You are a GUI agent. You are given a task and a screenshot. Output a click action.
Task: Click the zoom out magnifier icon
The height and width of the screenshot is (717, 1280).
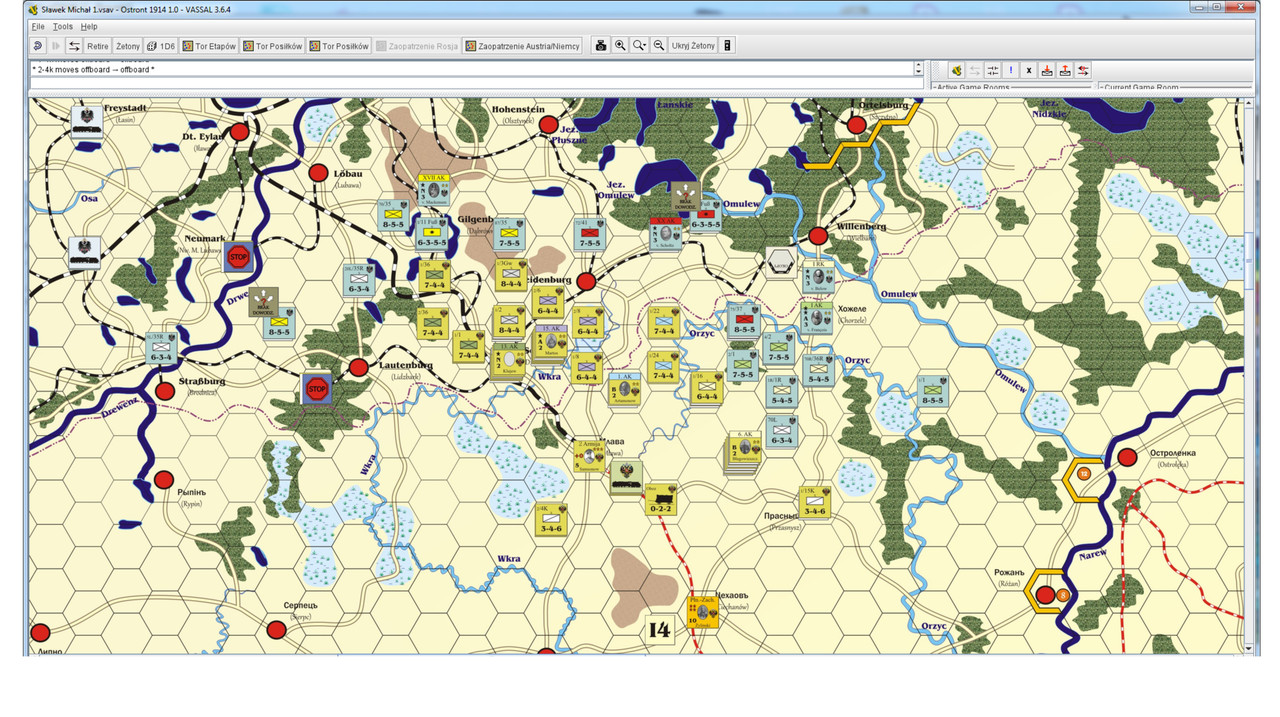click(659, 46)
